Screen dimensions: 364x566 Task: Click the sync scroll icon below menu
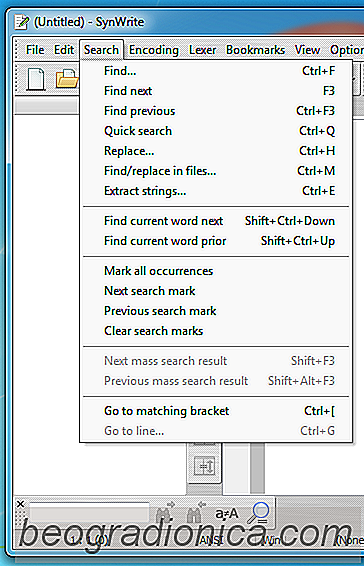tap(204, 466)
